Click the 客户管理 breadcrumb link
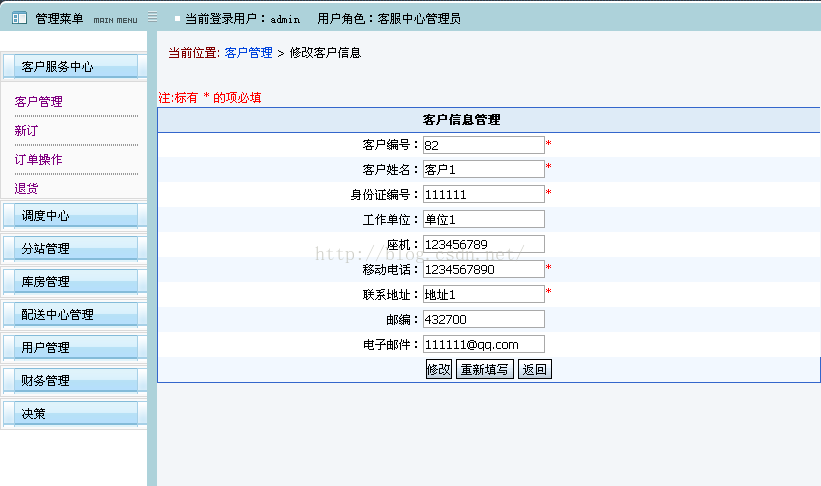This screenshot has height=486, width=821. point(249,53)
